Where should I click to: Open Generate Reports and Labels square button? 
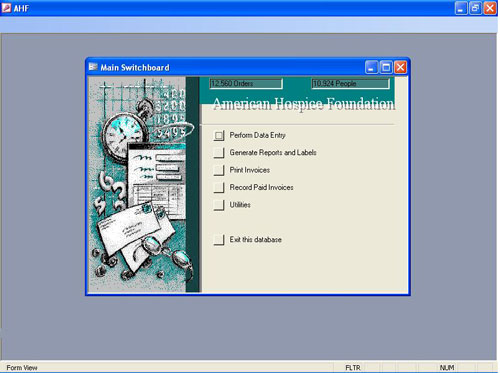point(219,153)
